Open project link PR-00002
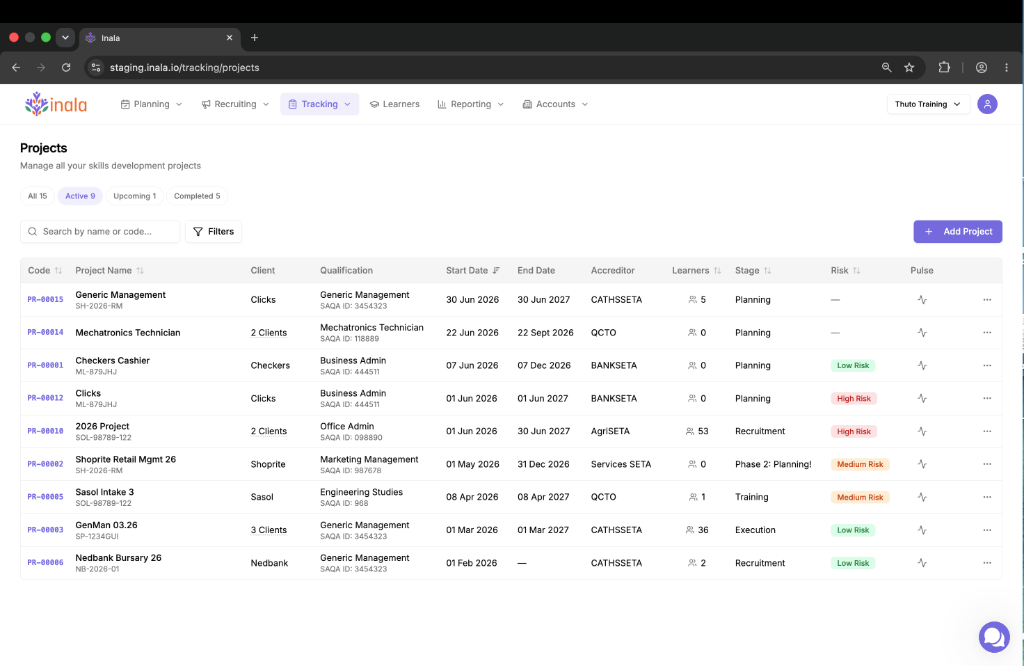Viewport: 1024px width, 666px height. pos(45,464)
